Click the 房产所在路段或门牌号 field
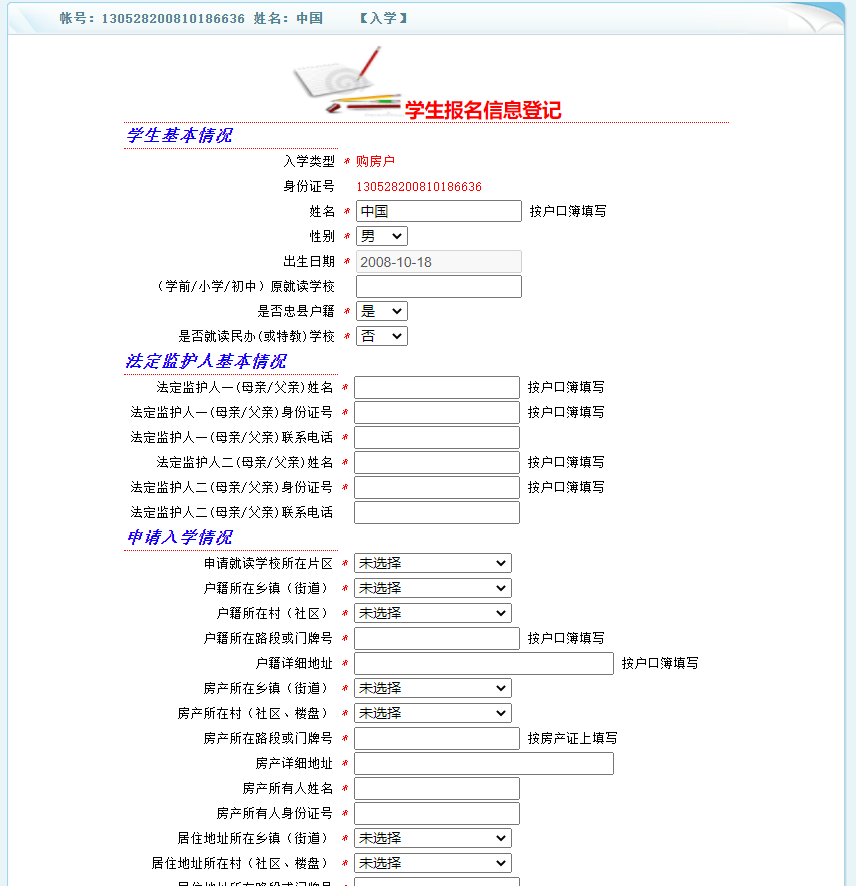This screenshot has width=856, height=886. point(436,738)
